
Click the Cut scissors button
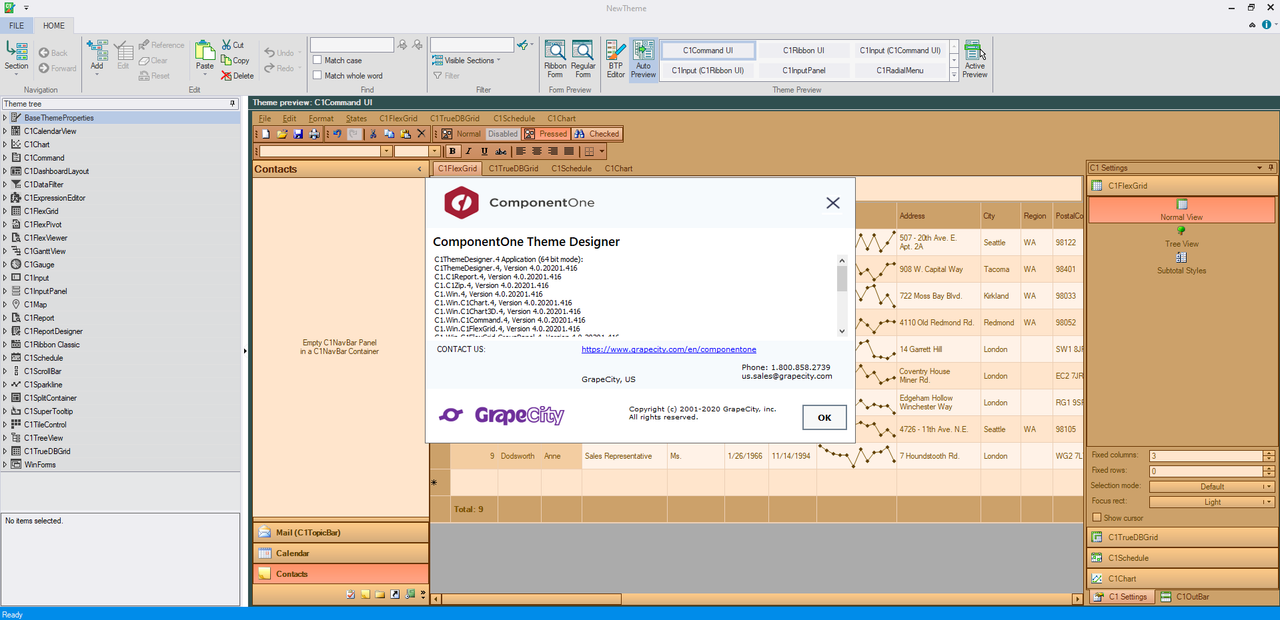[x=232, y=45]
